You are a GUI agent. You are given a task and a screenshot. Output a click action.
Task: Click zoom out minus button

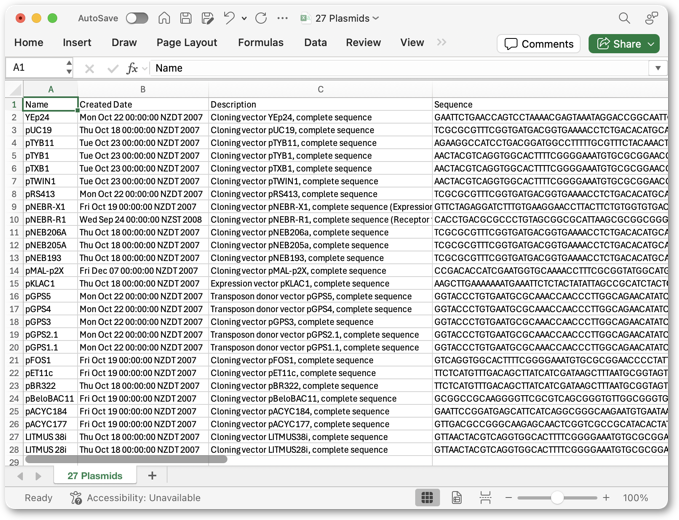(508, 498)
